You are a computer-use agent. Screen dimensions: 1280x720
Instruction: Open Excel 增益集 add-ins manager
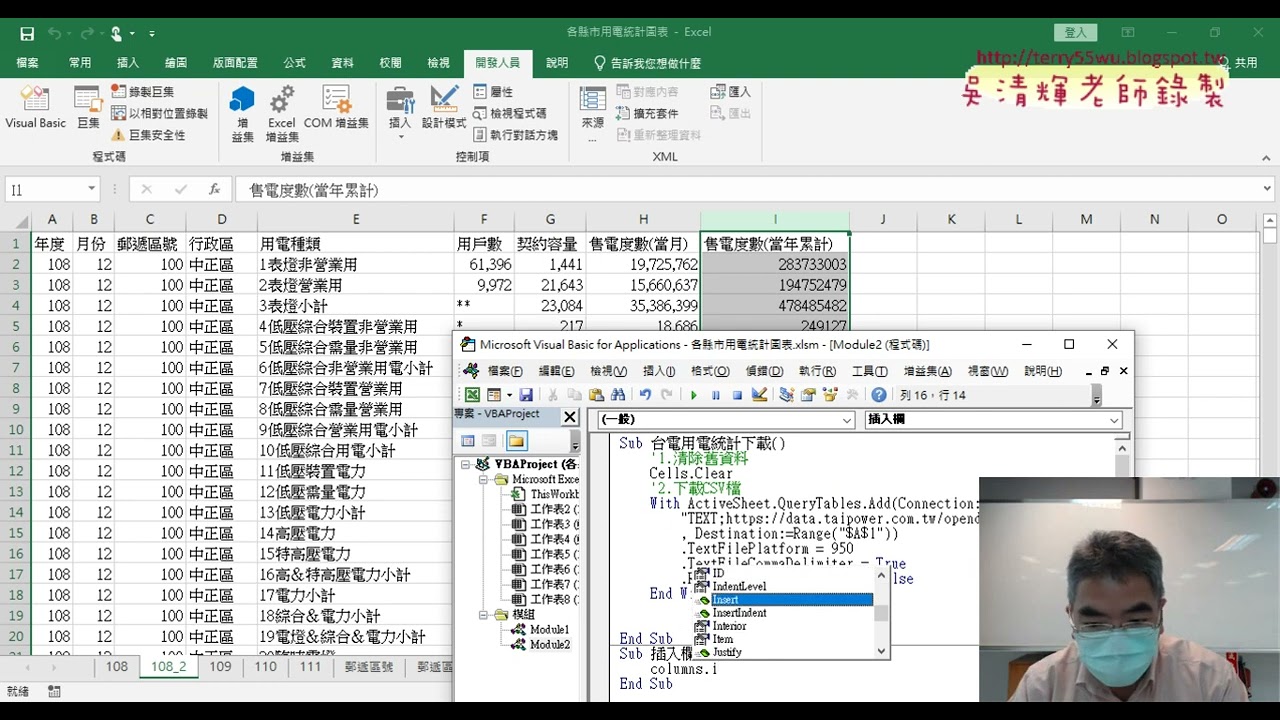[282, 113]
